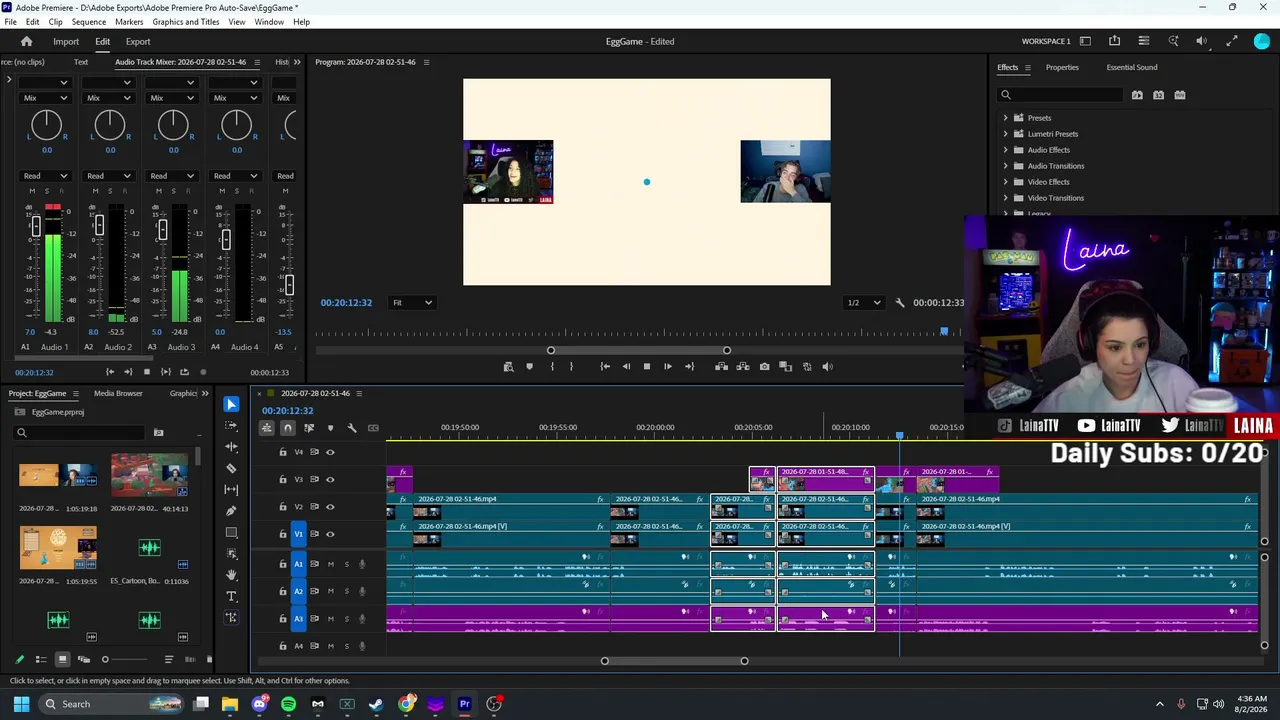Select the Pen tool
Viewport: 1280px width, 720px height.
(231, 511)
